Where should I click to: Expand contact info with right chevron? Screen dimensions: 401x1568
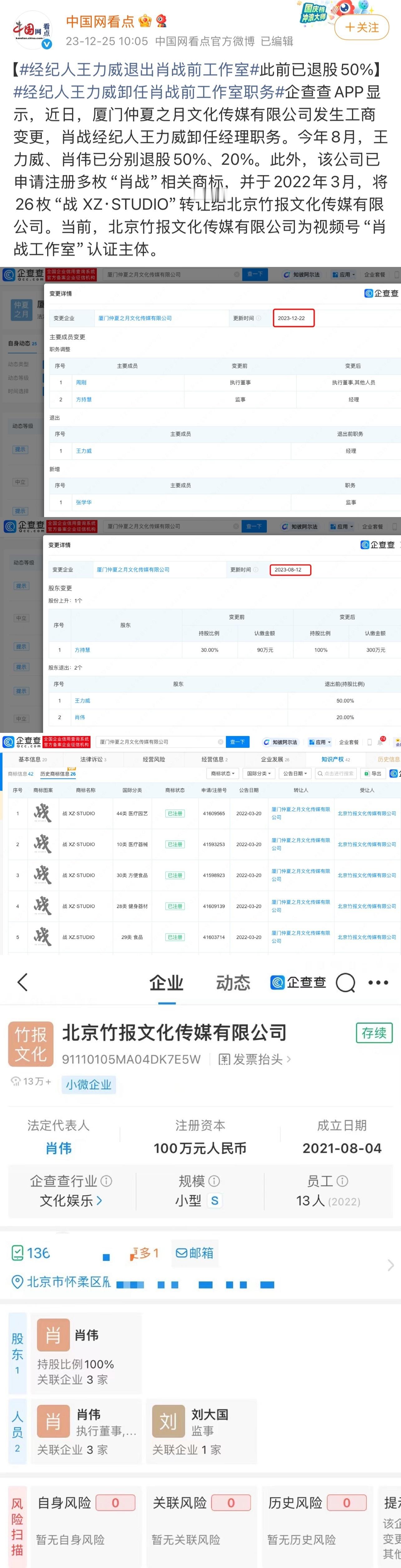[390, 1266]
